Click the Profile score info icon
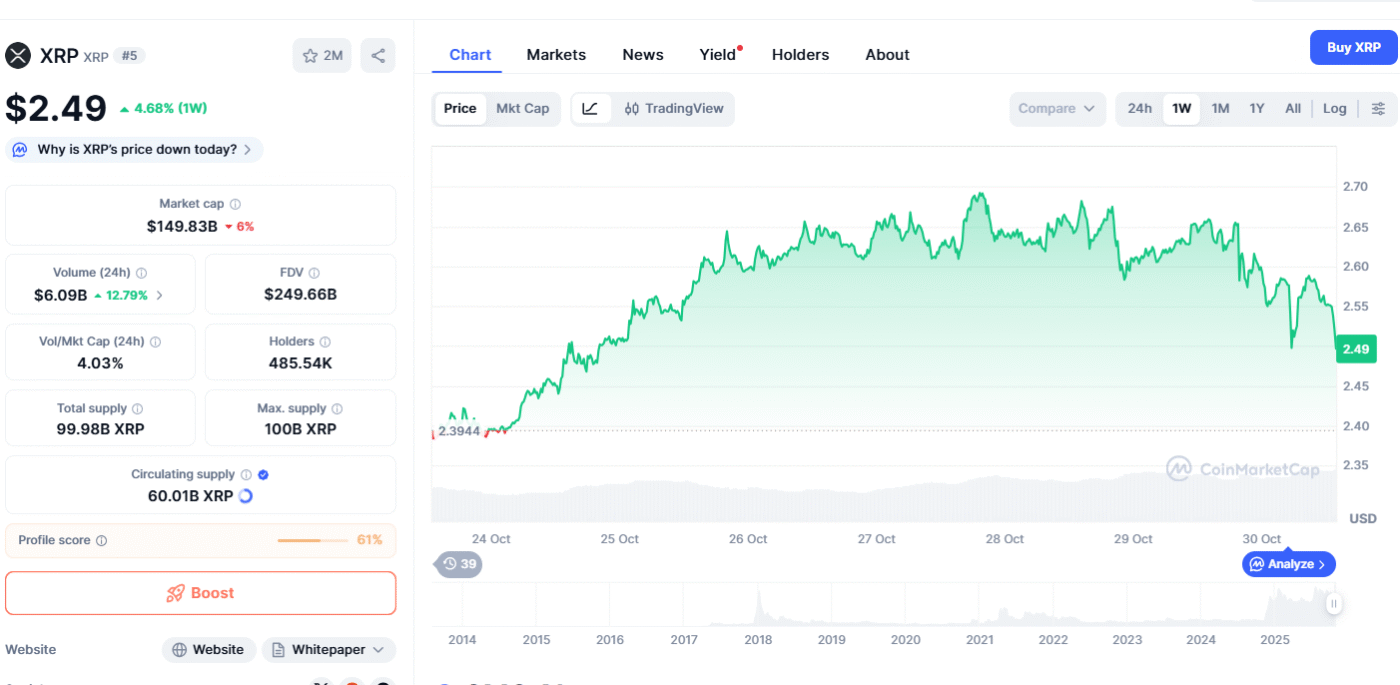This screenshot has height=685, width=1400. pos(101,541)
